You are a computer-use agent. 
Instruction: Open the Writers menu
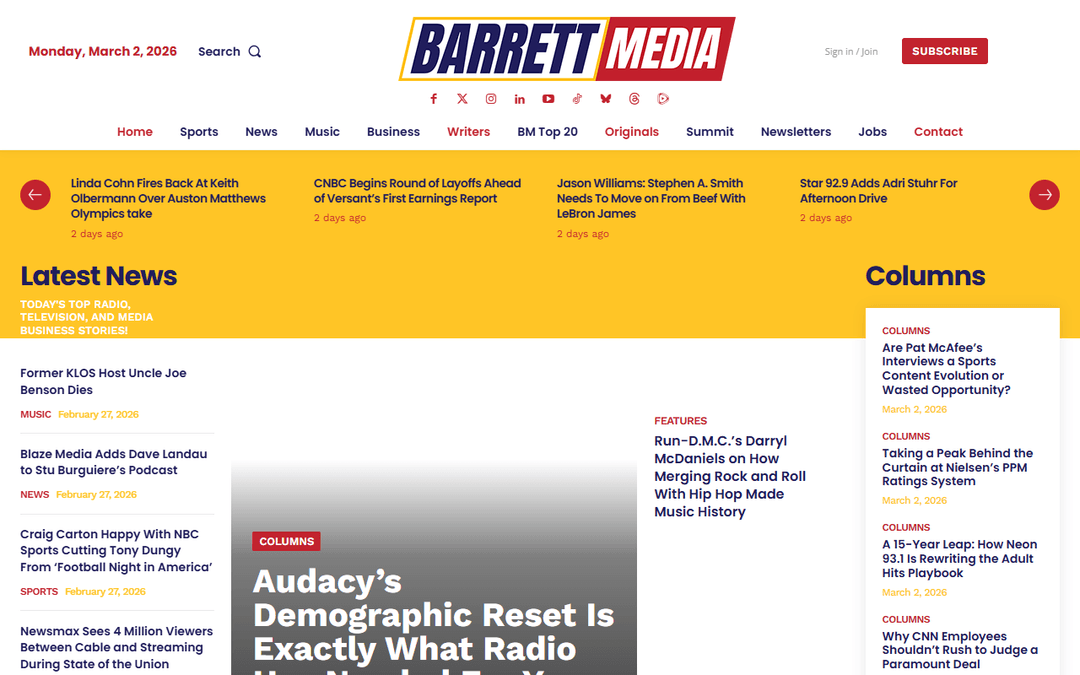(x=468, y=132)
